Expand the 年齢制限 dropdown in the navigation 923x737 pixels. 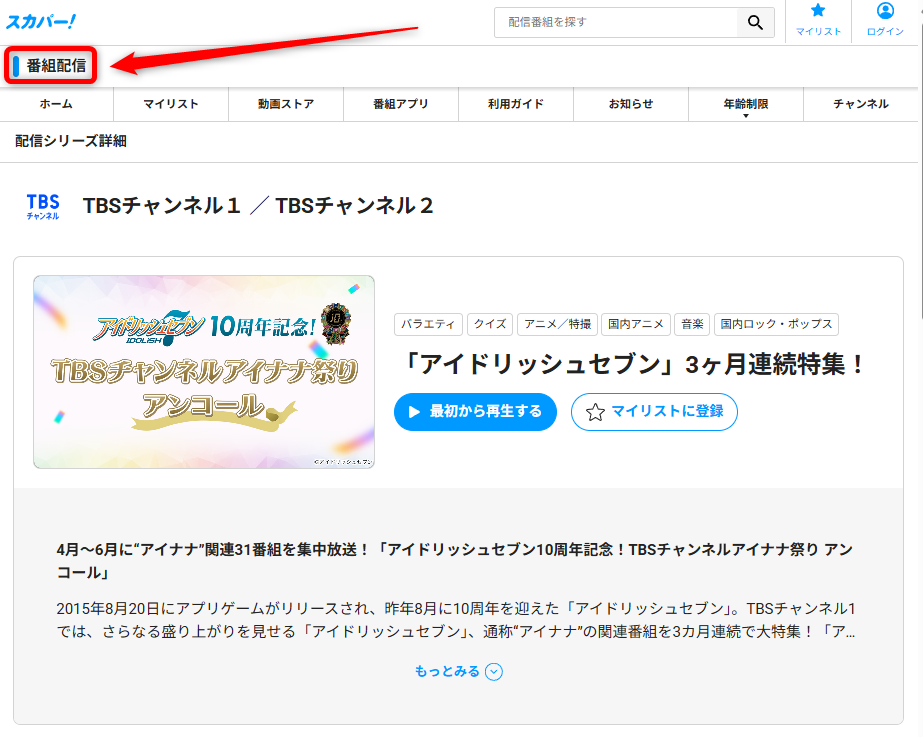coord(745,104)
